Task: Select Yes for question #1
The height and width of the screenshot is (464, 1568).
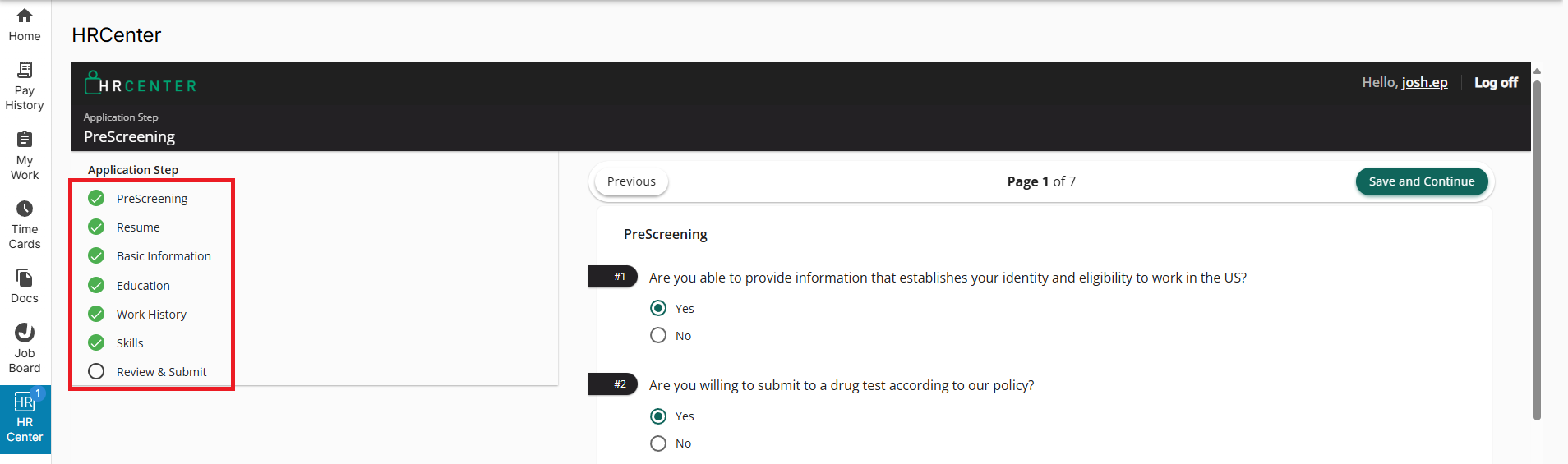Action: pyautogui.click(x=658, y=308)
